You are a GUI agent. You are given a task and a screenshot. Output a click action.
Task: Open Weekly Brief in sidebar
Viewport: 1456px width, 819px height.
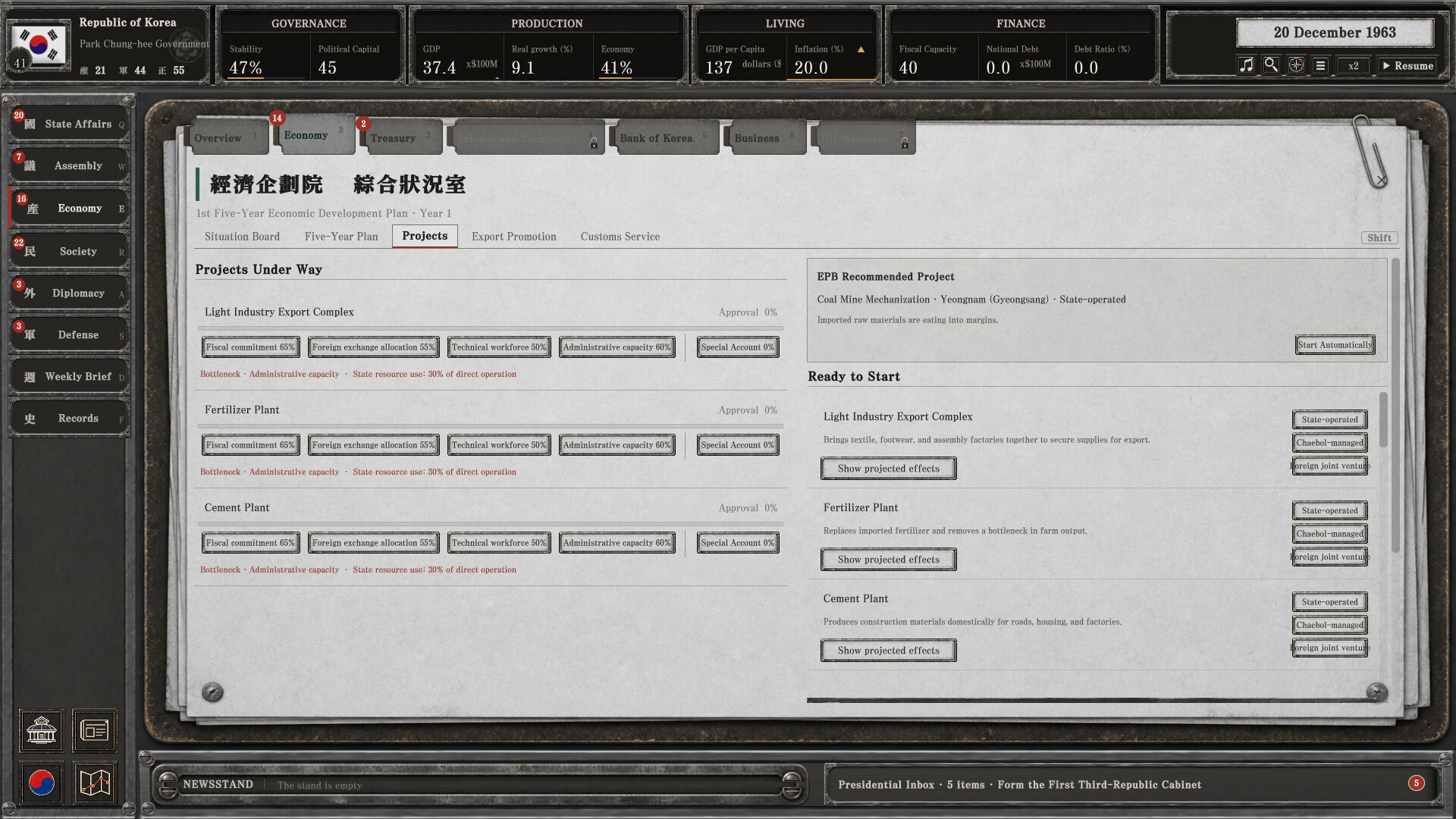click(x=70, y=377)
